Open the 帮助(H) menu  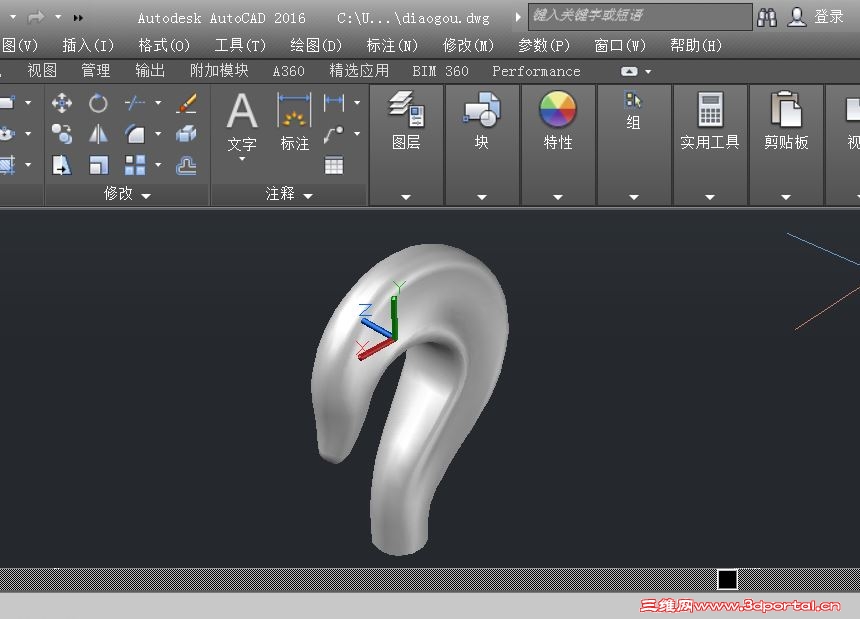(x=696, y=45)
